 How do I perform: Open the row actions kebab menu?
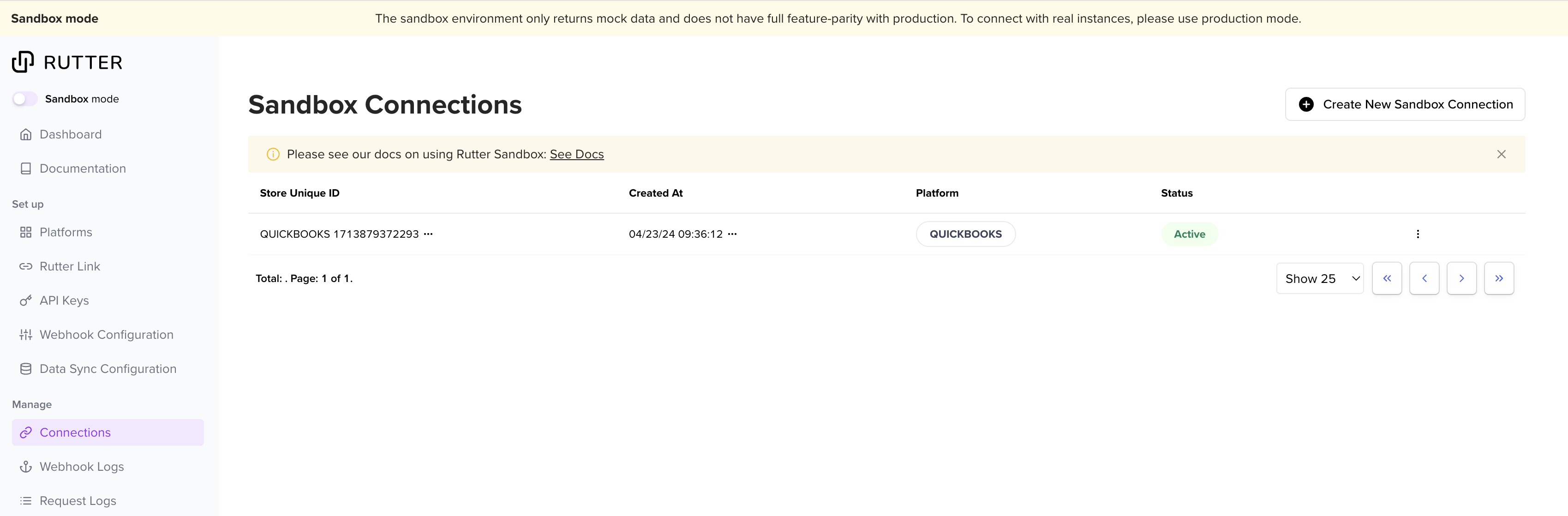tap(1418, 234)
